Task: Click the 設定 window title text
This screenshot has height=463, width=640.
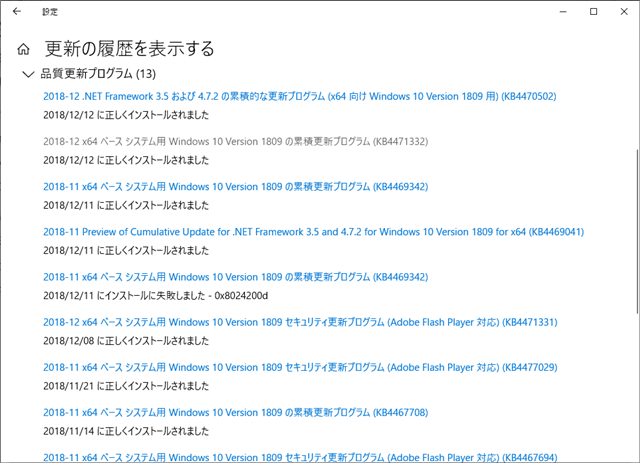Action: [50, 12]
